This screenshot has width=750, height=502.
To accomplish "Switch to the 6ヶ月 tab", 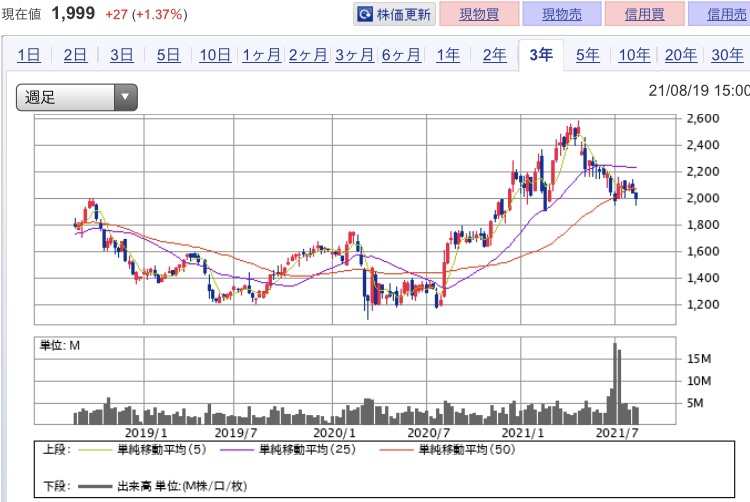I will tap(401, 55).
